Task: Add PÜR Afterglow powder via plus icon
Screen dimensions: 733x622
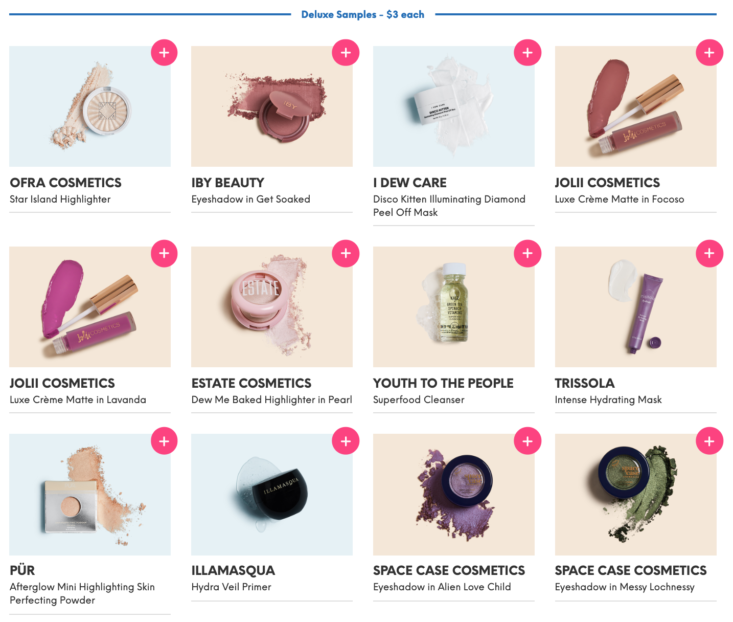Action: (x=164, y=441)
